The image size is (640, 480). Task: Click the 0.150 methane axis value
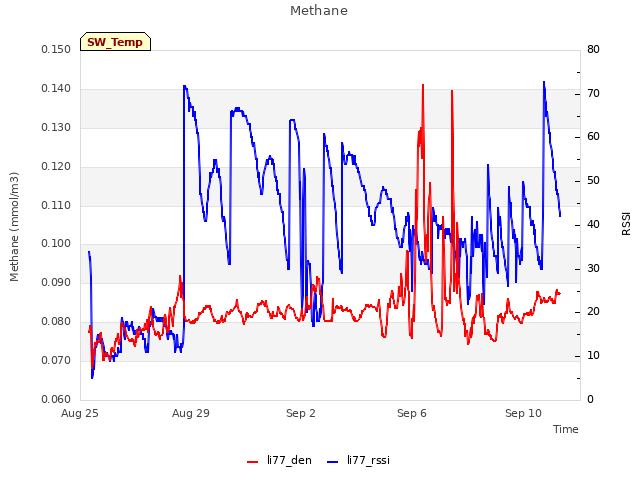(56, 50)
